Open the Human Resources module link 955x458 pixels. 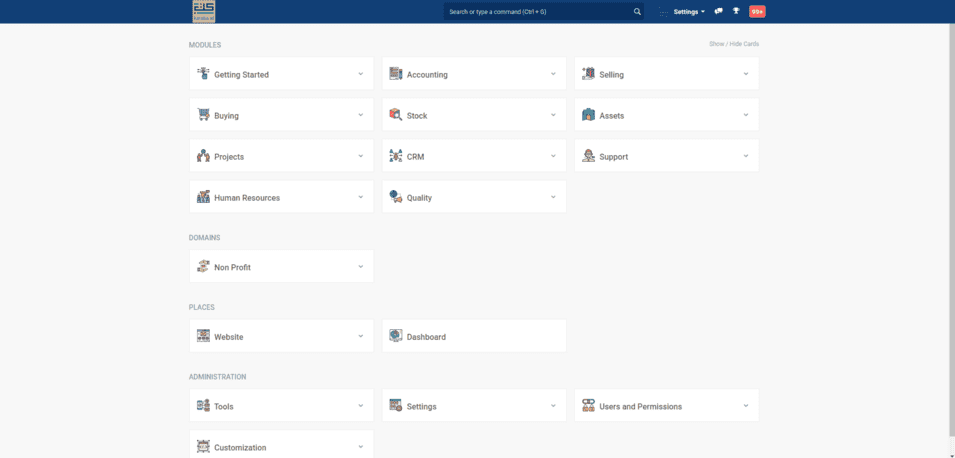click(247, 198)
